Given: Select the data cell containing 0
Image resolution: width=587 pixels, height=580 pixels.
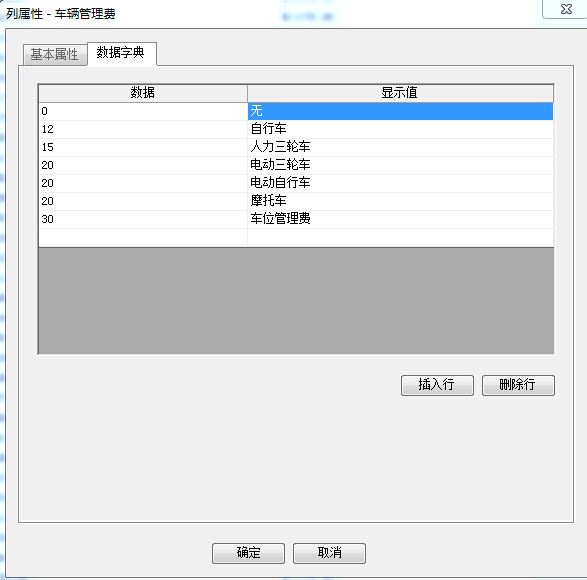Looking at the screenshot, I should tap(143, 111).
